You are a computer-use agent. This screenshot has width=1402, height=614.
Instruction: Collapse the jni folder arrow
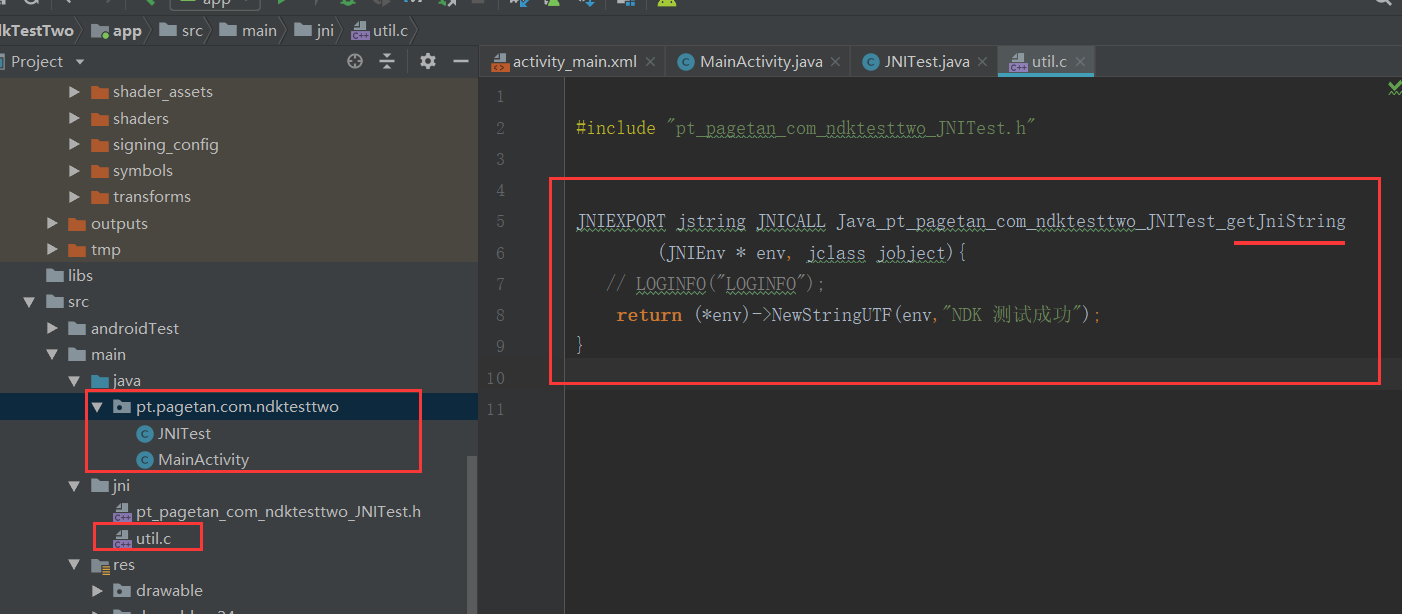click(75, 486)
